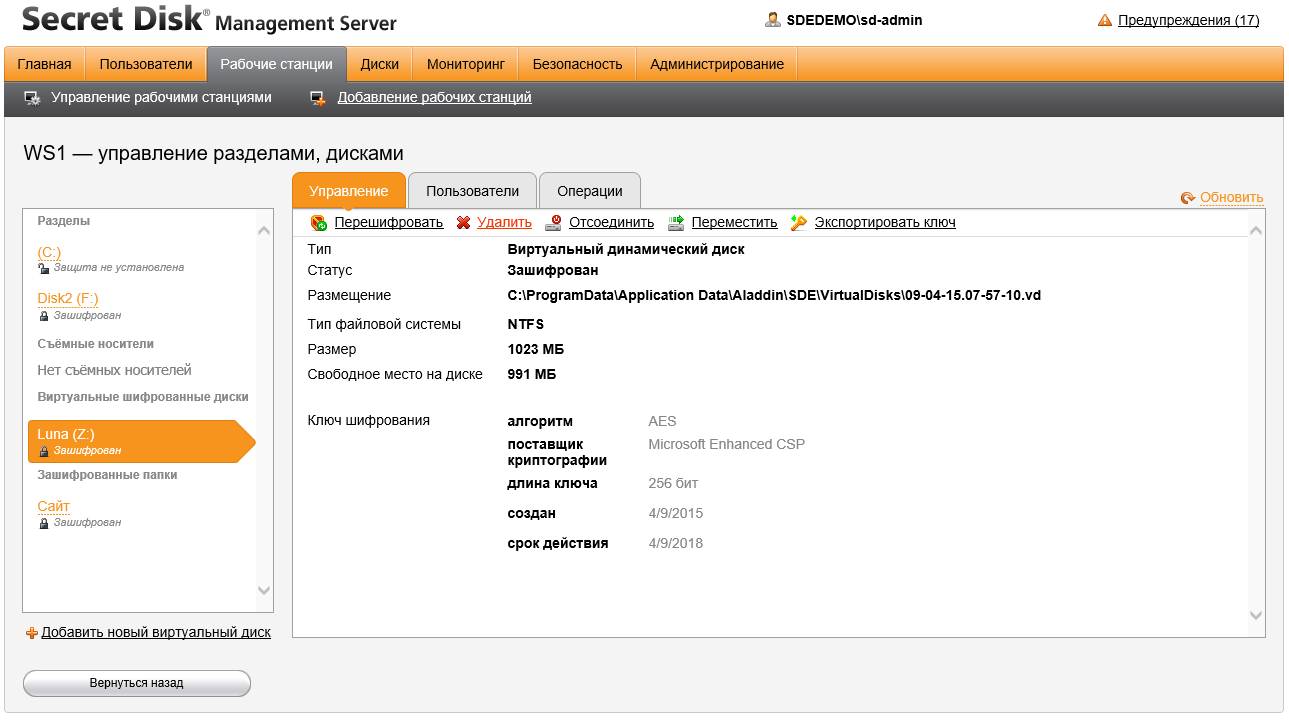The image size is (1289, 720).
Task: Click the 256 бит key length value
Action: coord(674,483)
